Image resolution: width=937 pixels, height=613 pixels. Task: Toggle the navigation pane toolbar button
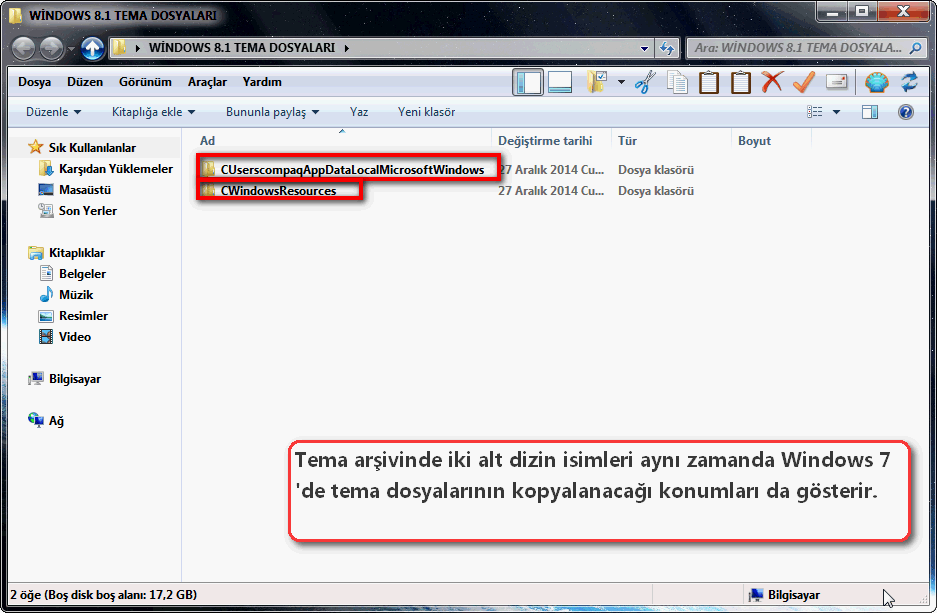point(528,82)
